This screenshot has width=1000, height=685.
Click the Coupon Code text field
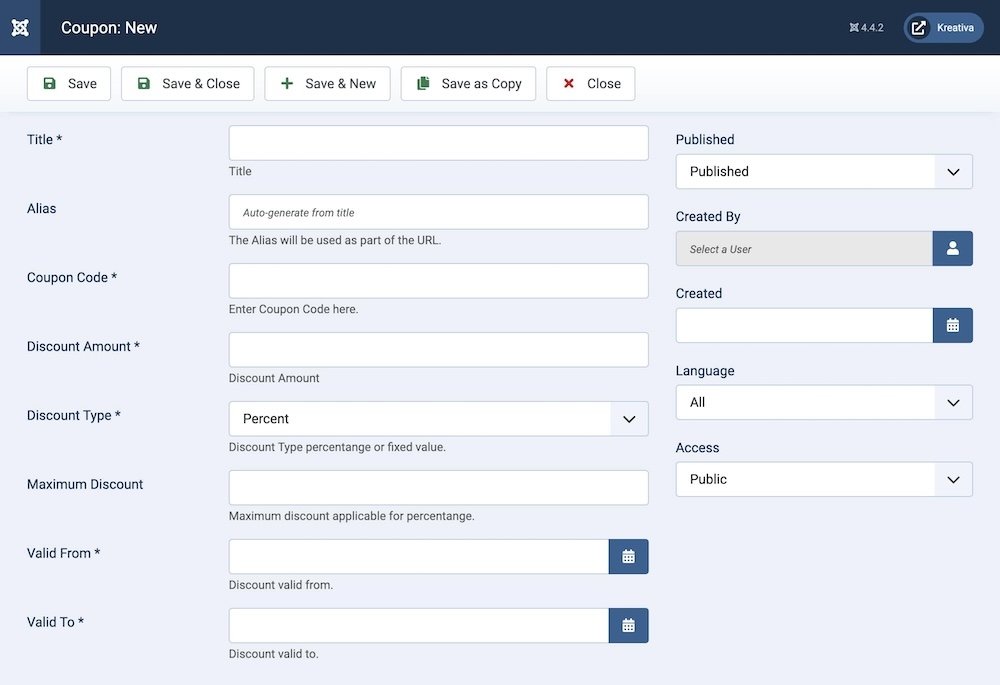coord(438,281)
